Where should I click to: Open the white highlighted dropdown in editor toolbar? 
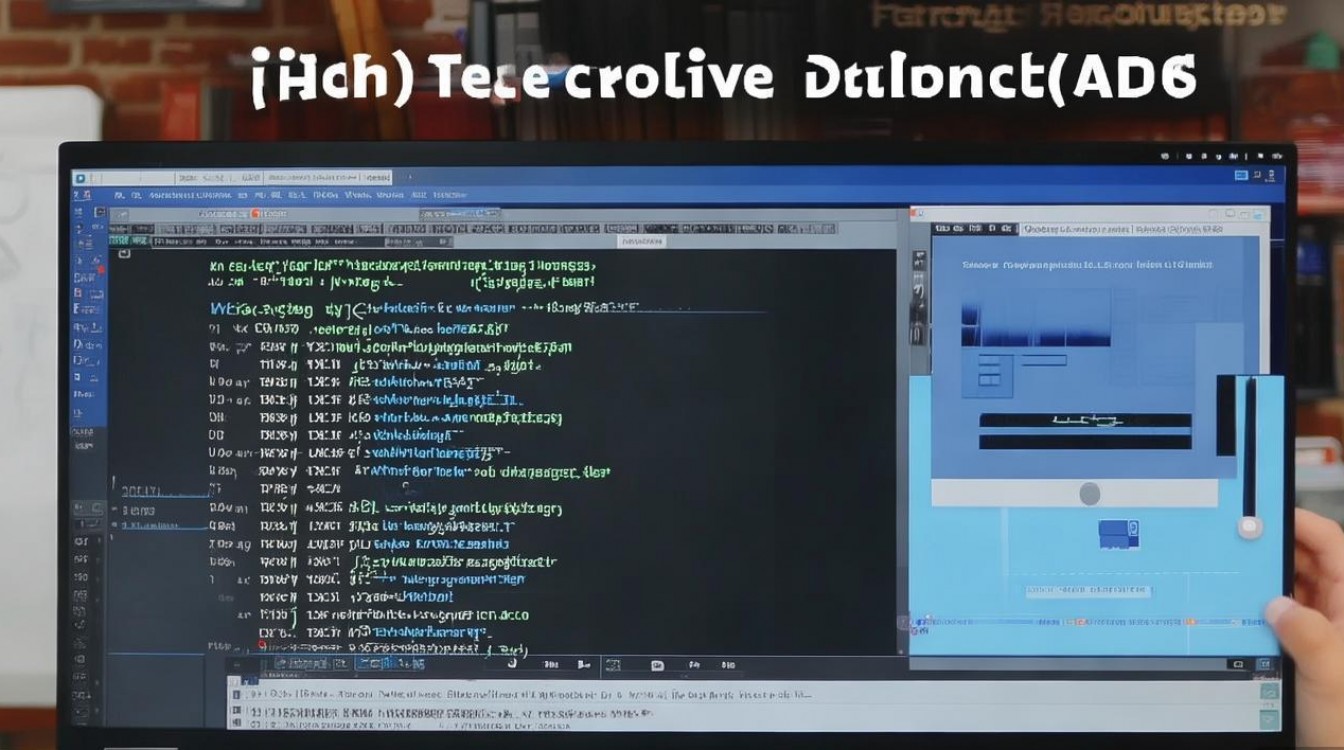[642, 241]
